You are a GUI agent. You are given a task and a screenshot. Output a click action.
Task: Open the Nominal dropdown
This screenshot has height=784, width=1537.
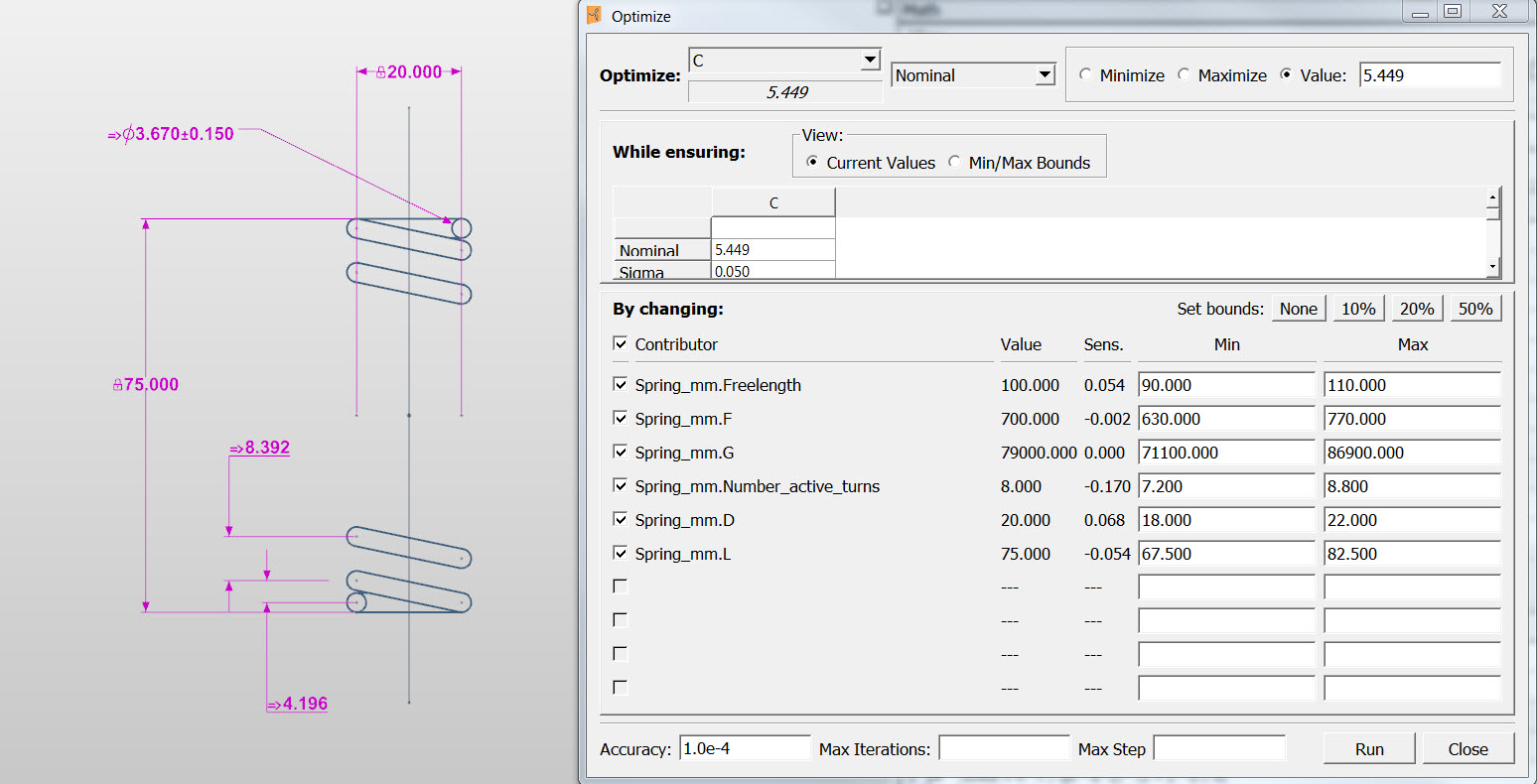coord(1046,74)
